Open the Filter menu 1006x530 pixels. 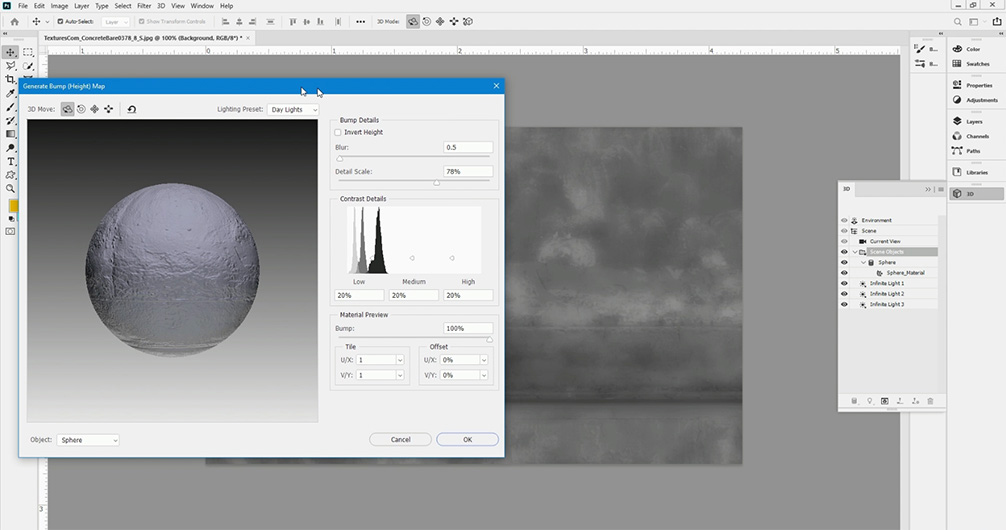pos(142,6)
